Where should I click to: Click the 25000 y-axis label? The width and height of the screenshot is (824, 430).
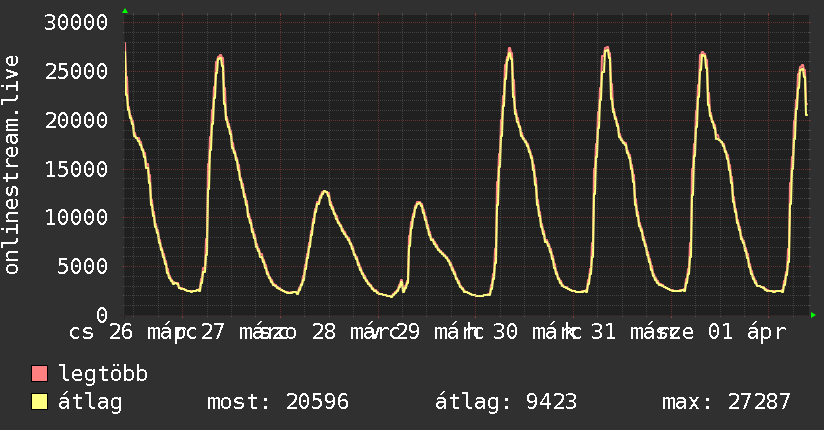[76, 71]
